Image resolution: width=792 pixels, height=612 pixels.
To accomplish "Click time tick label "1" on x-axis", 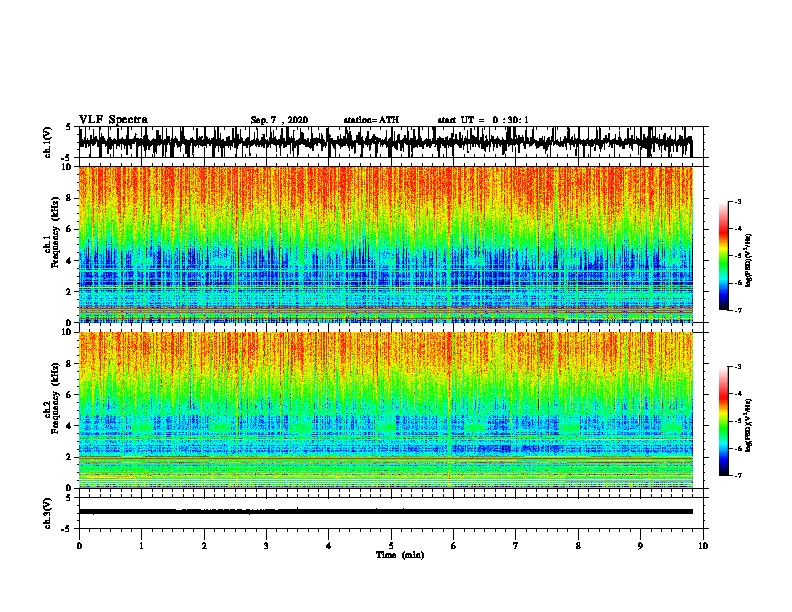I will coord(141,546).
